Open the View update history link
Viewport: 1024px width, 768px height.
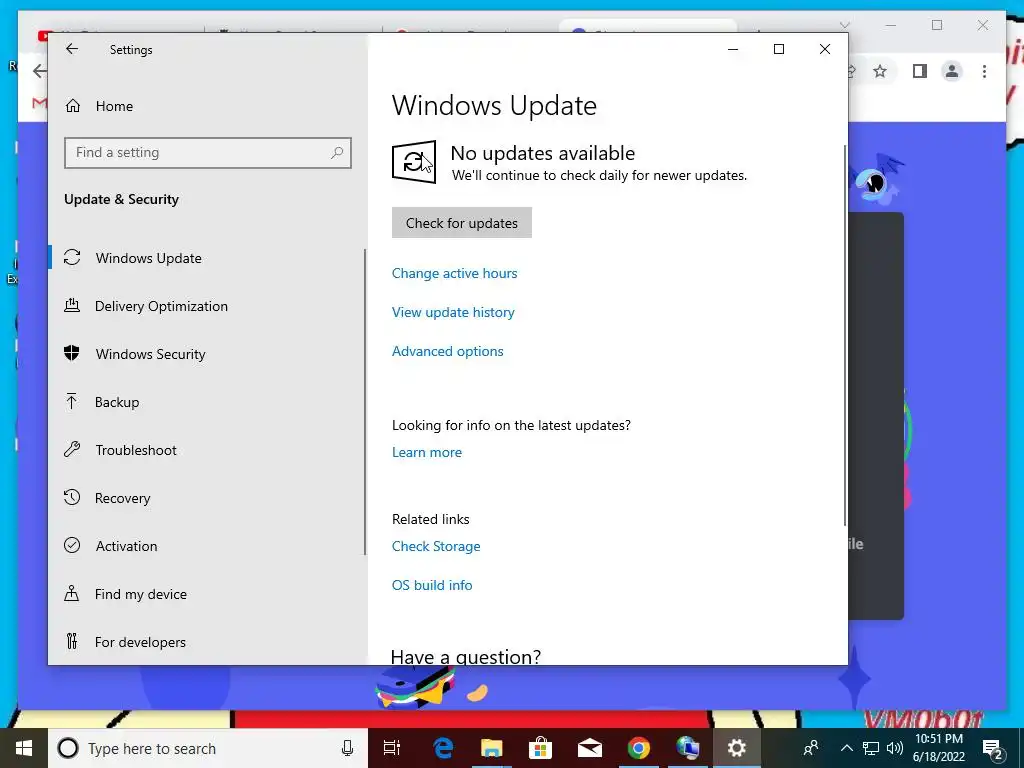click(x=453, y=312)
